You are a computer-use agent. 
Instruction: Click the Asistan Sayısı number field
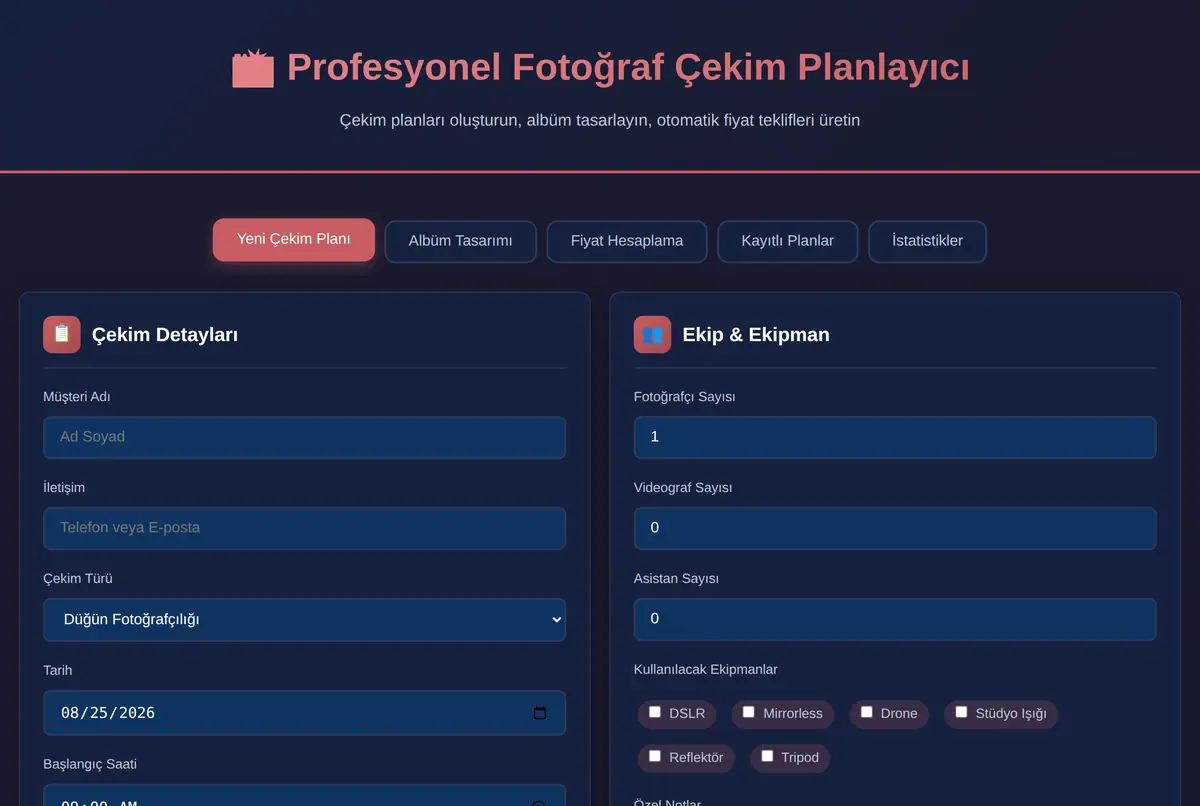click(x=895, y=619)
